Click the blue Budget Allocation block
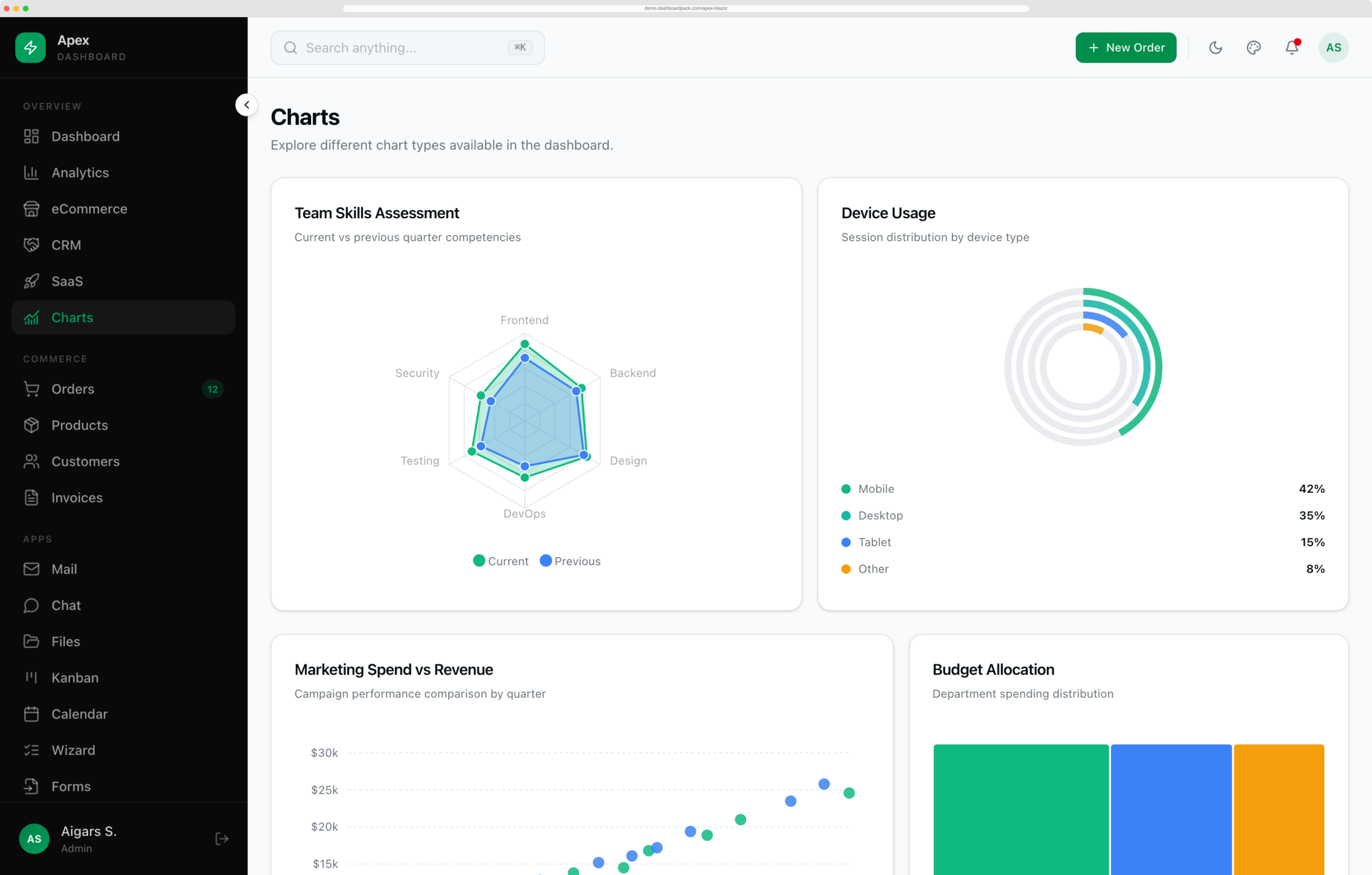 (1171, 810)
